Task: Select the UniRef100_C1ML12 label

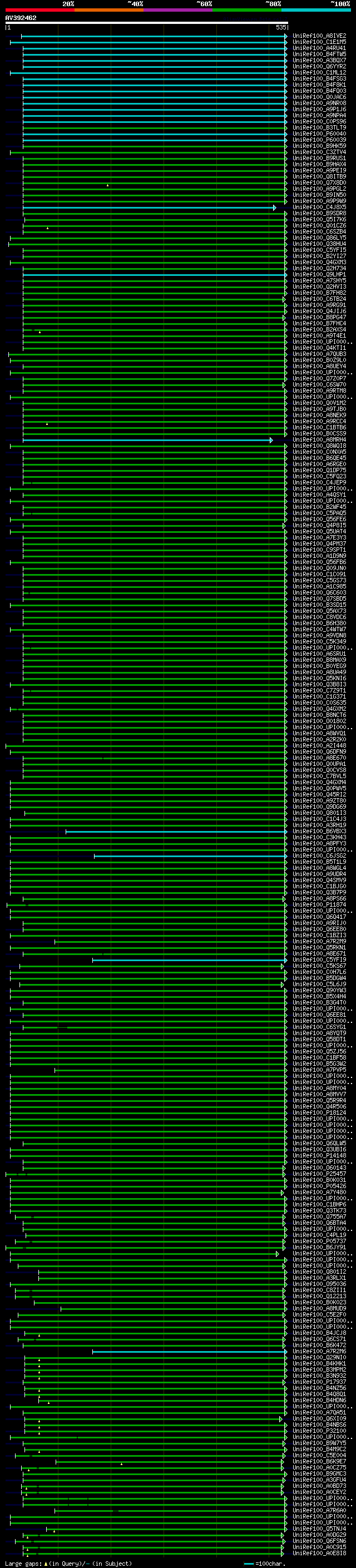Action: (x=319, y=72)
